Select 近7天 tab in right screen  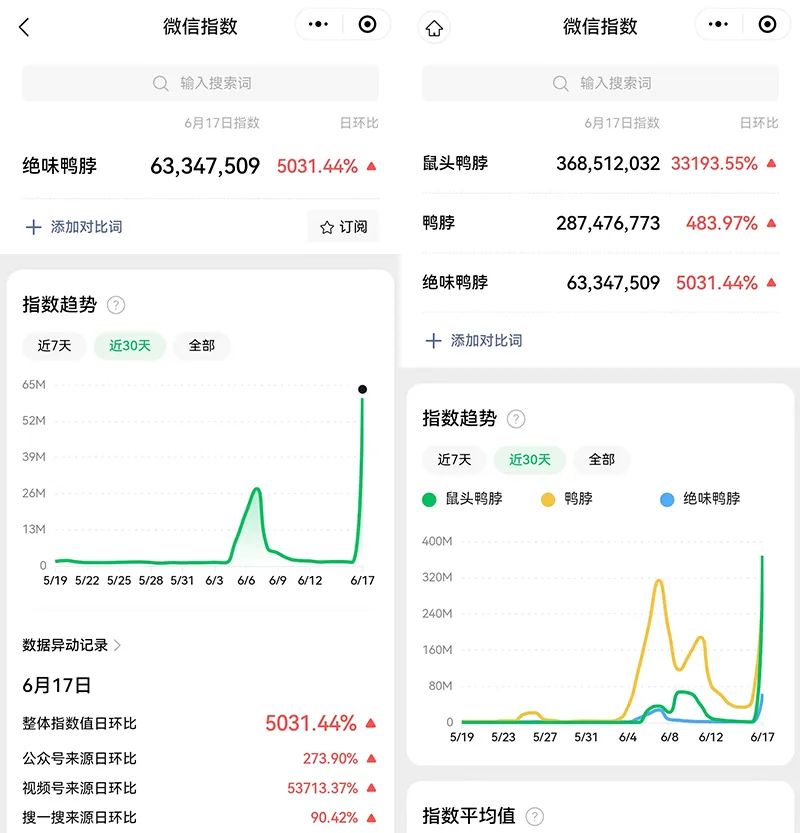click(454, 460)
